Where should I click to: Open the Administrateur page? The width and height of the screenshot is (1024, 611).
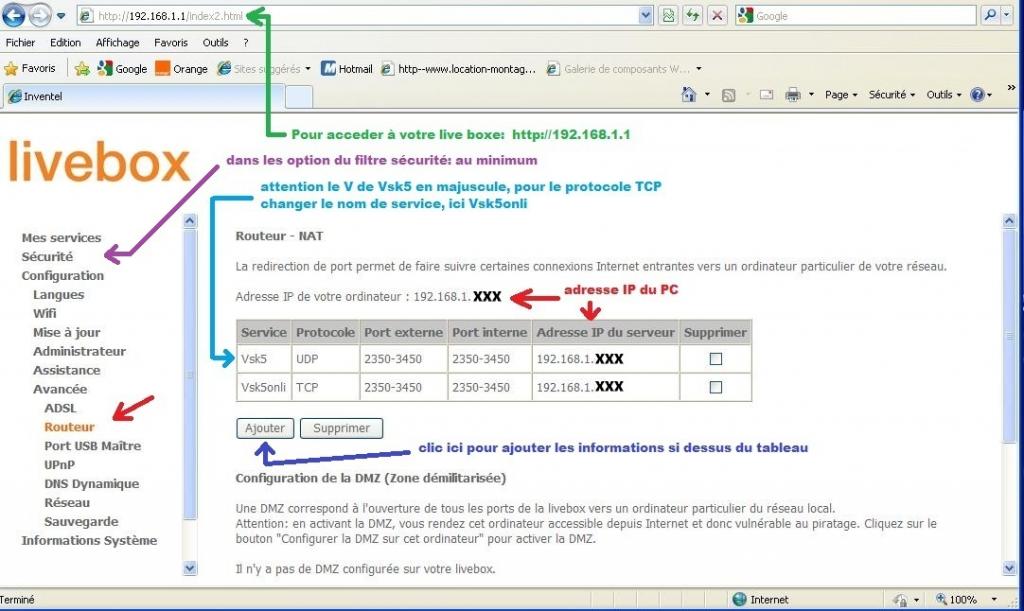coord(80,351)
